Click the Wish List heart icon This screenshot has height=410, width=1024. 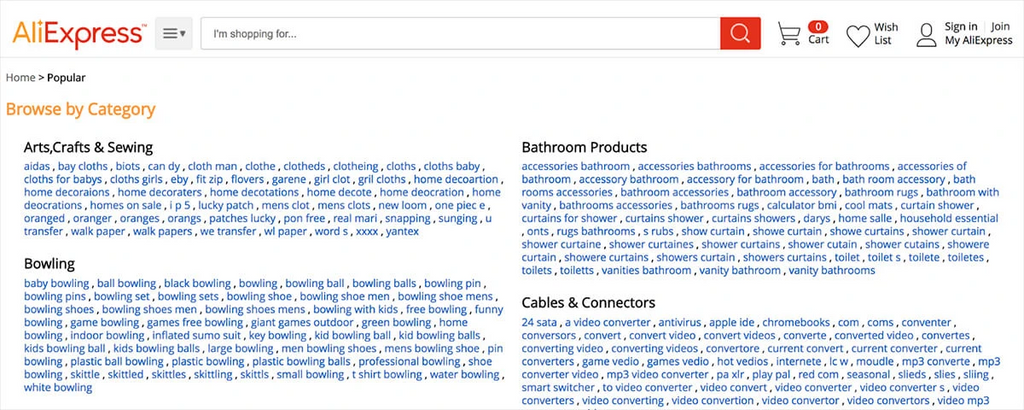(x=858, y=36)
